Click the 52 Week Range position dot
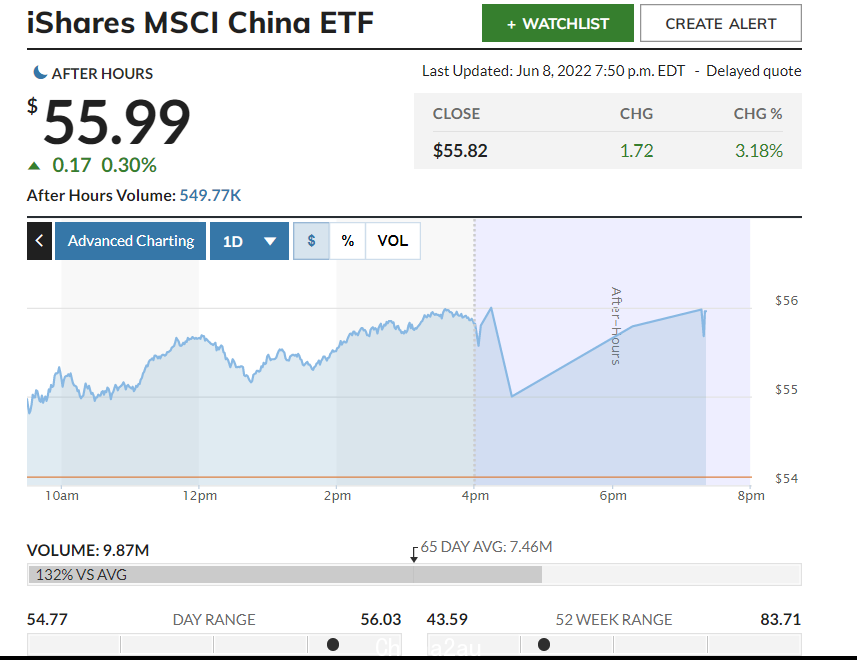This screenshot has width=857, height=660. point(544,645)
